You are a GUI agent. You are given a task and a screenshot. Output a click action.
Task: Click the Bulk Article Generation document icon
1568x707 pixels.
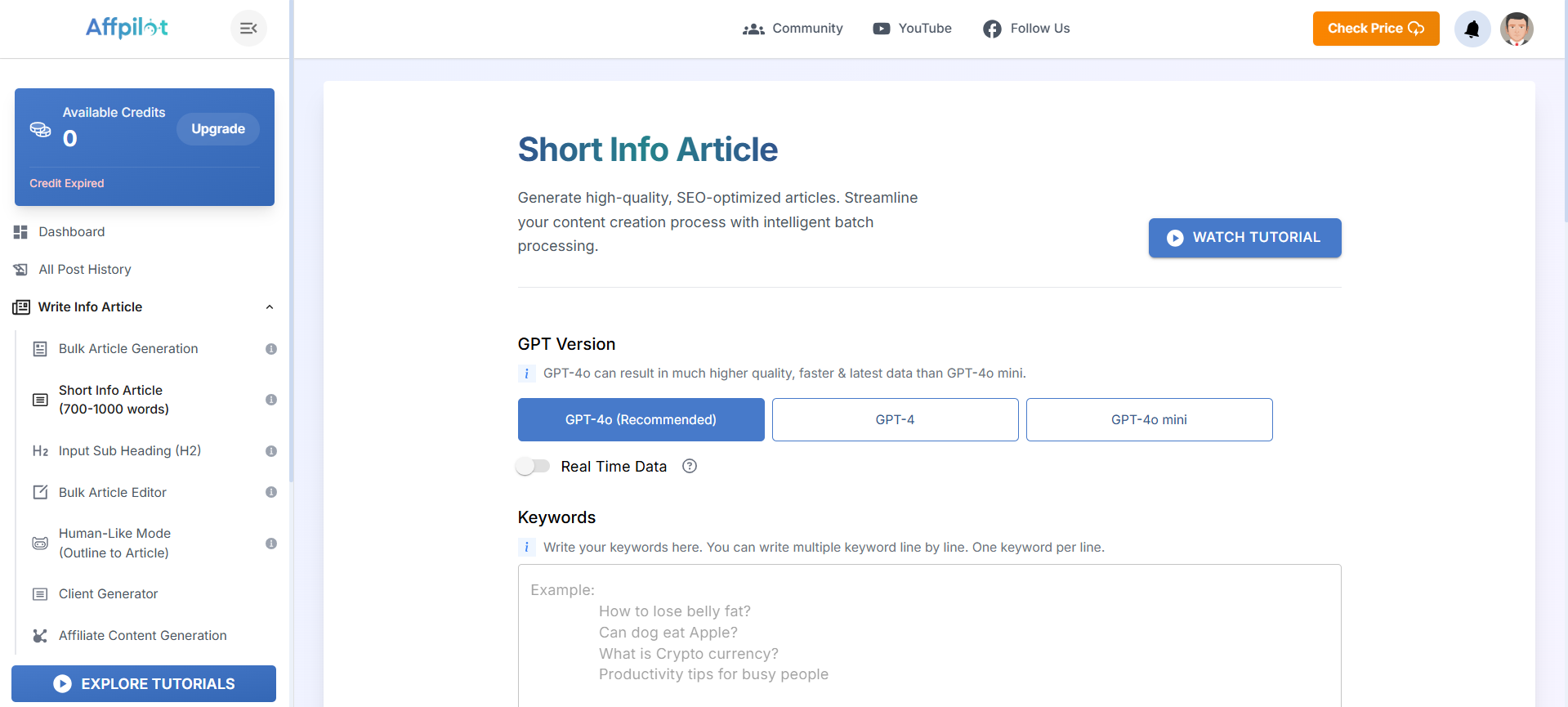pyautogui.click(x=40, y=349)
